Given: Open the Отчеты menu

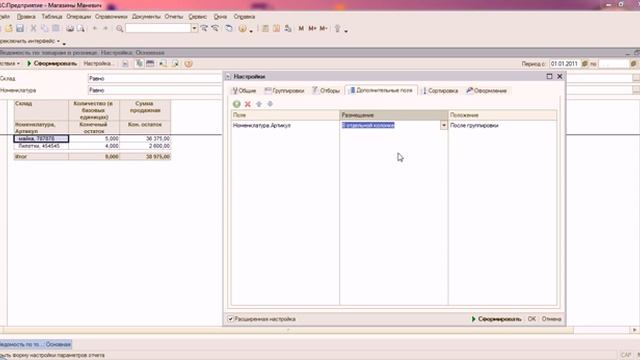Looking at the screenshot, I should pos(174,17).
